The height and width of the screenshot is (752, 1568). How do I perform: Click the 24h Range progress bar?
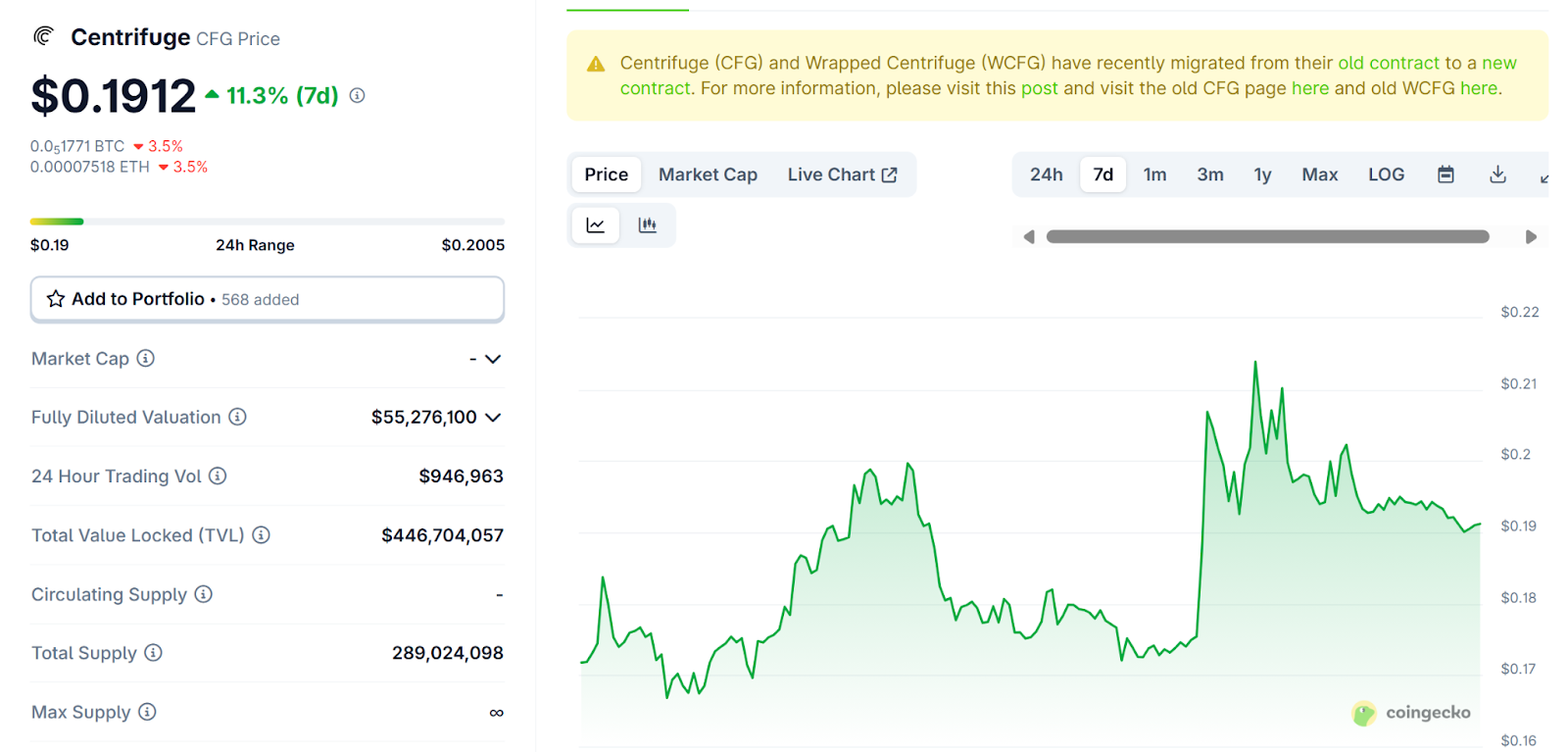[268, 222]
